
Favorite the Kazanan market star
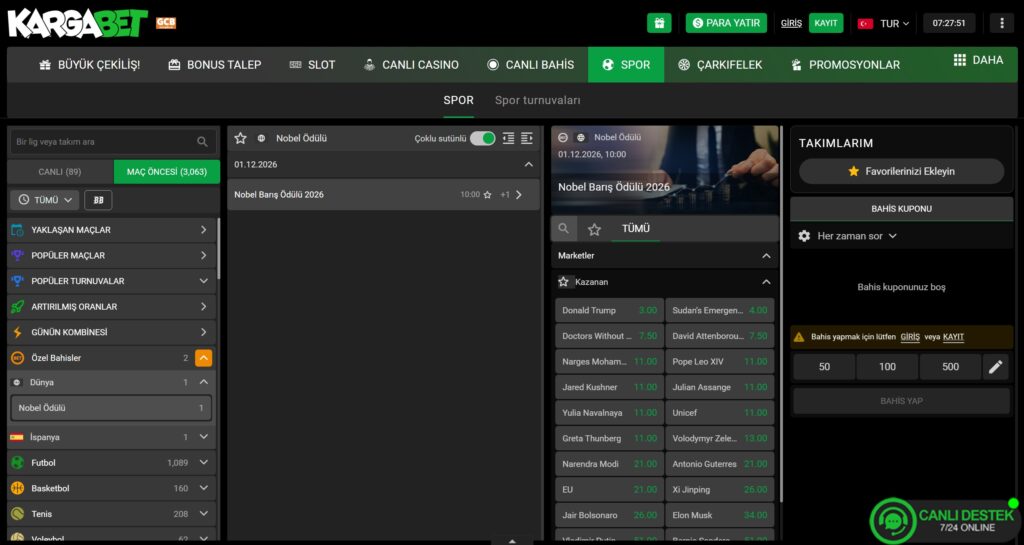564,282
